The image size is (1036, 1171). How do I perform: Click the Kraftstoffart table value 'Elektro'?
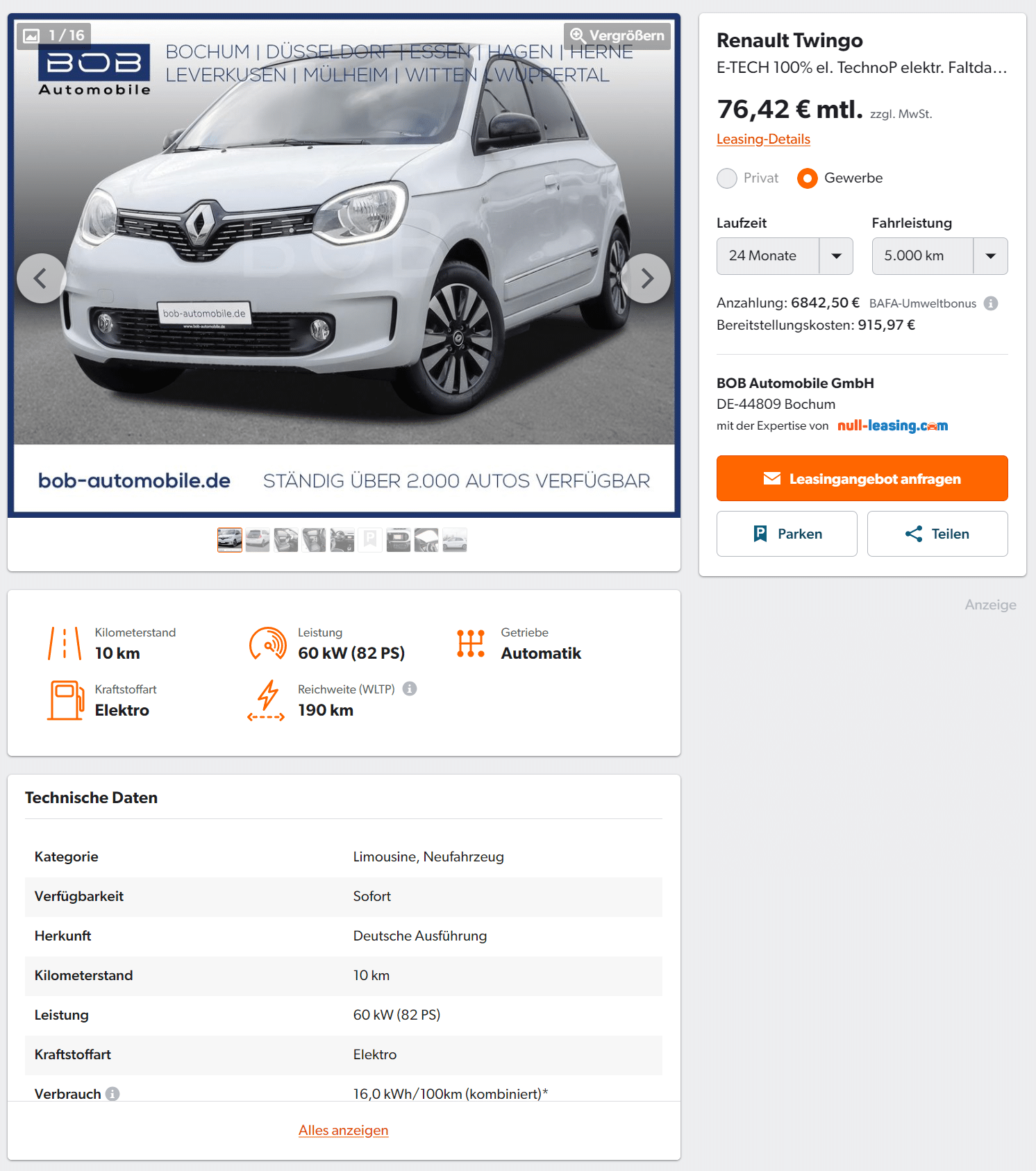(375, 1054)
